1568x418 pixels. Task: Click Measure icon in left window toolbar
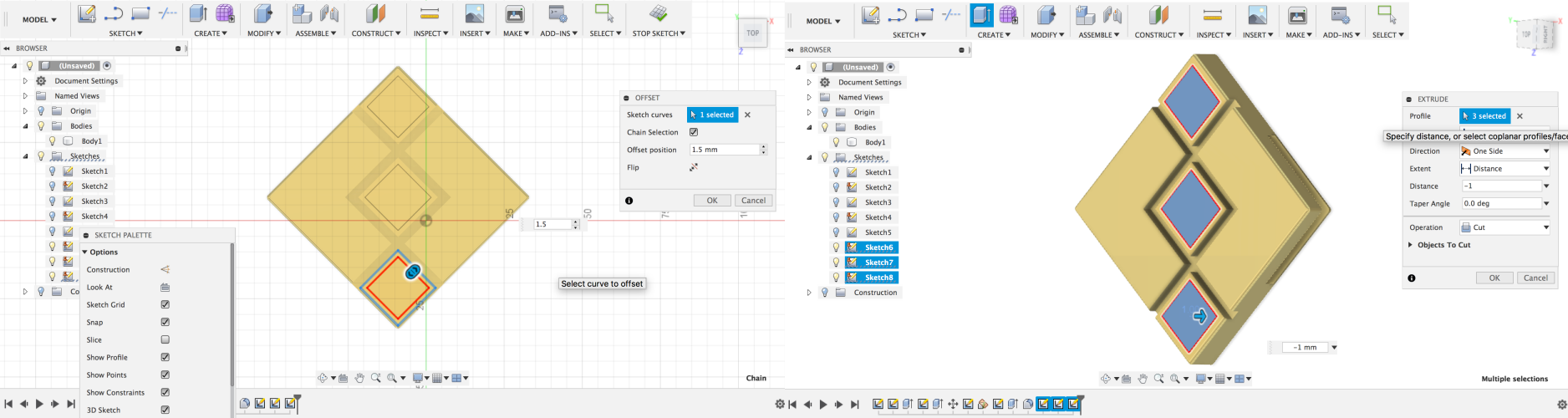(430, 13)
